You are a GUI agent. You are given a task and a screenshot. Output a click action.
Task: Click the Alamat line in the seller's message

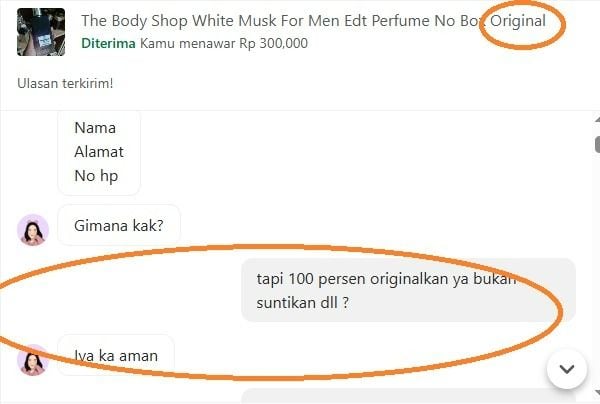[x=99, y=152]
